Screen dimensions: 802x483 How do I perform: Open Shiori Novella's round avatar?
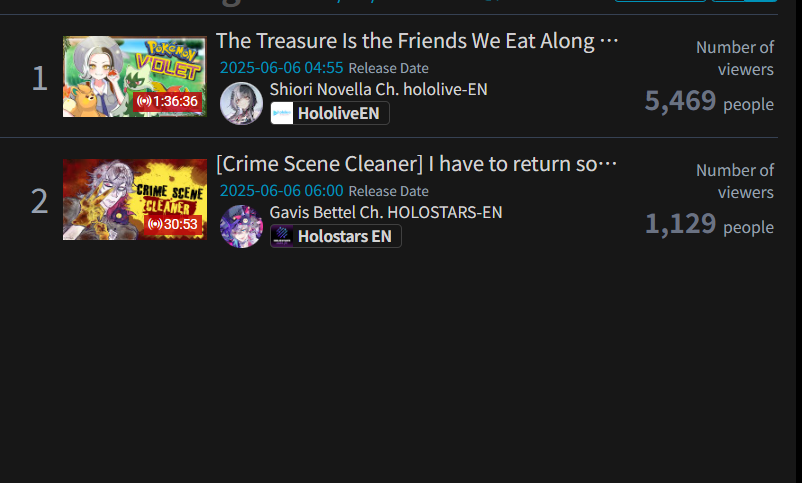pos(241,103)
